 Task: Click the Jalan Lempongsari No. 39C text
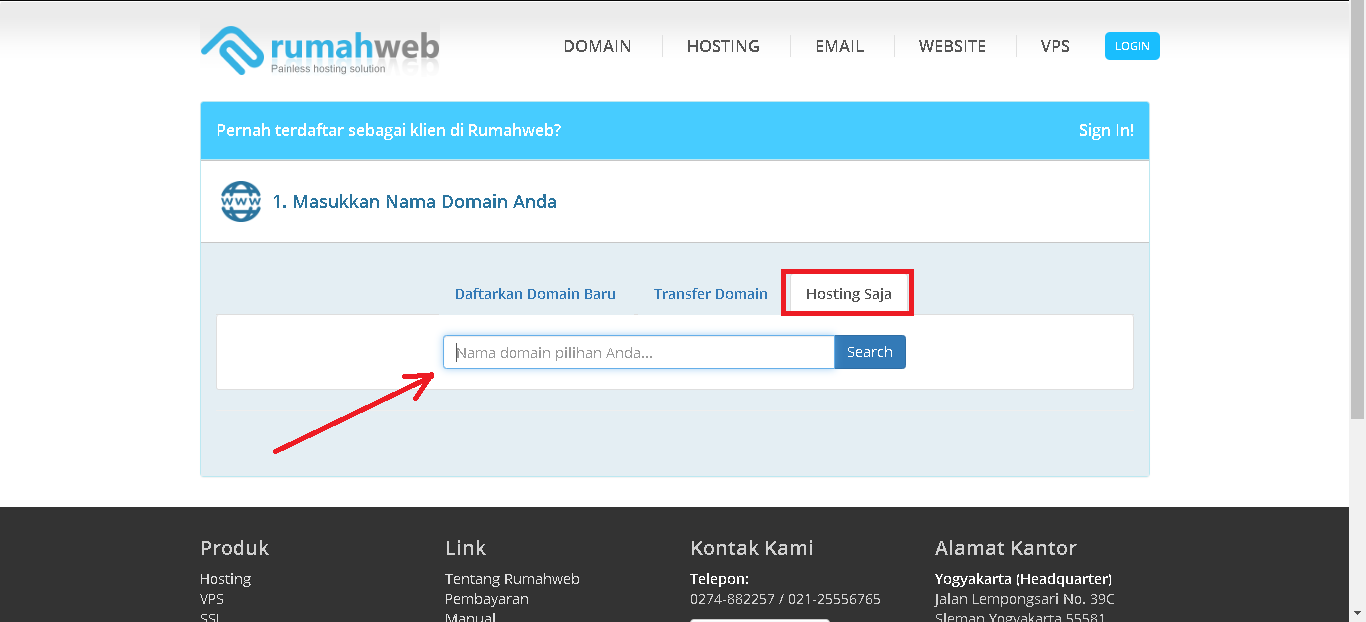tap(1025, 599)
